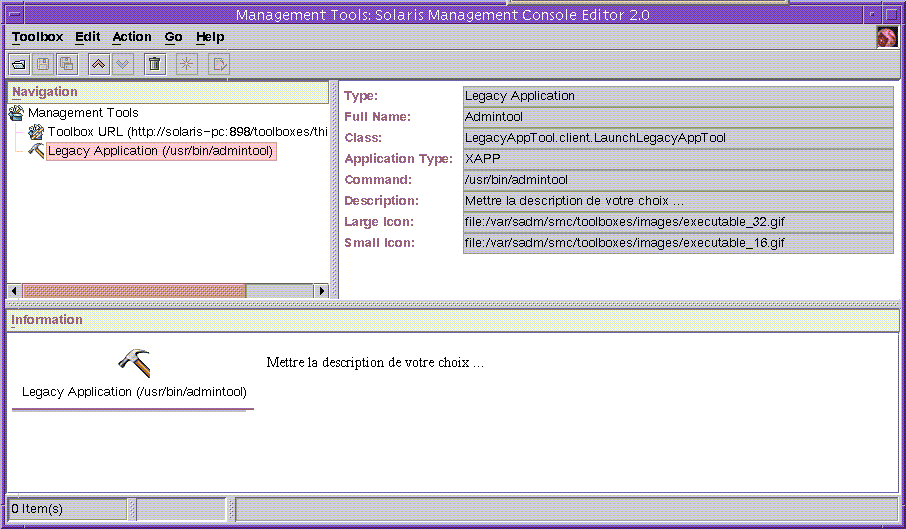Click the large hammer icon in Information pane
The width and height of the screenshot is (906, 529).
pos(134,363)
